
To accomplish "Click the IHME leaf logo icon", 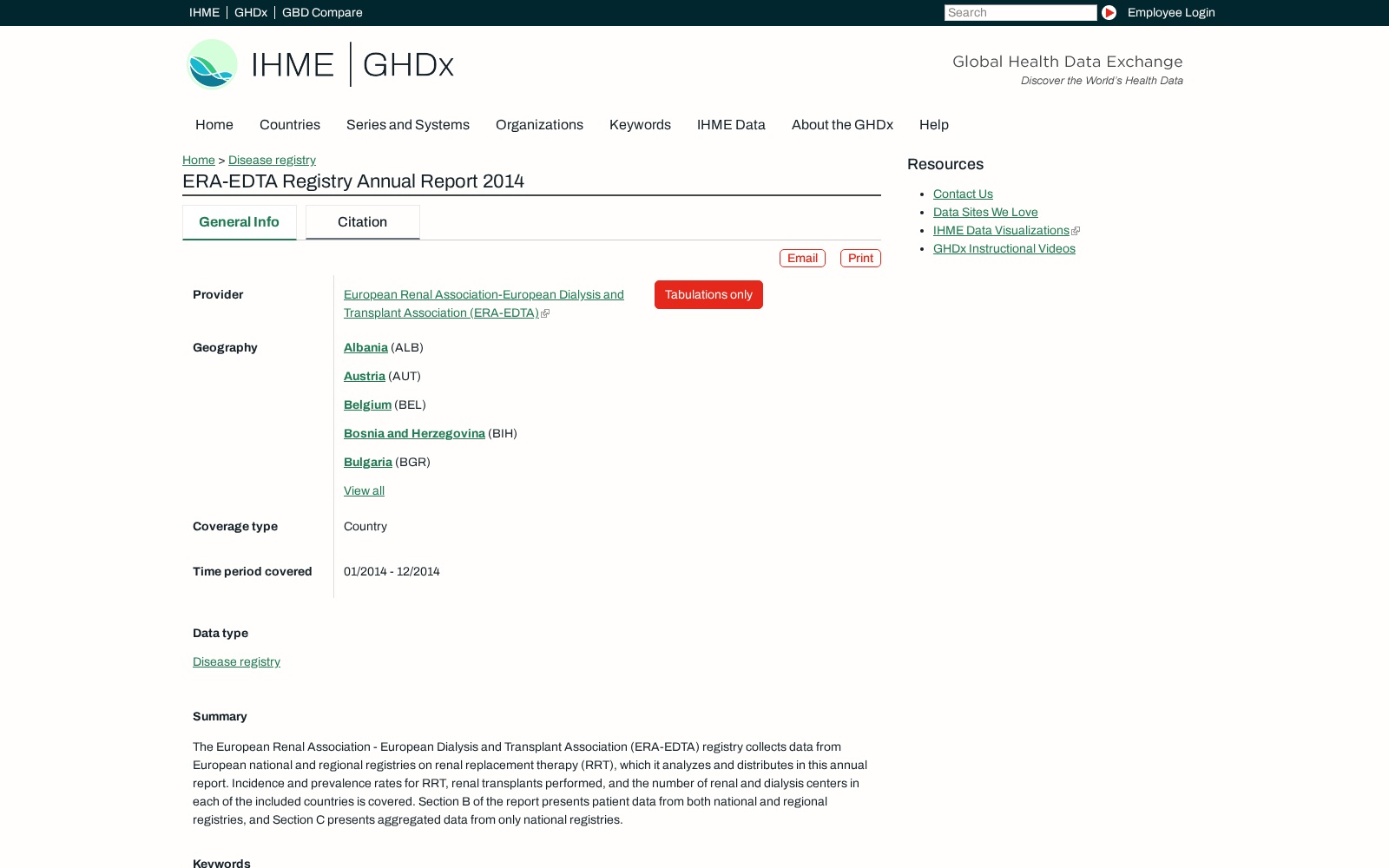I will [212, 64].
